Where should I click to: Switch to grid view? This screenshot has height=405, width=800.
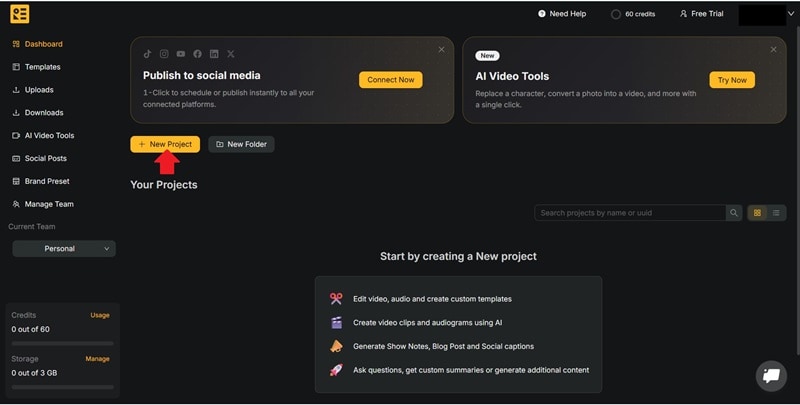tap(757, 213)
